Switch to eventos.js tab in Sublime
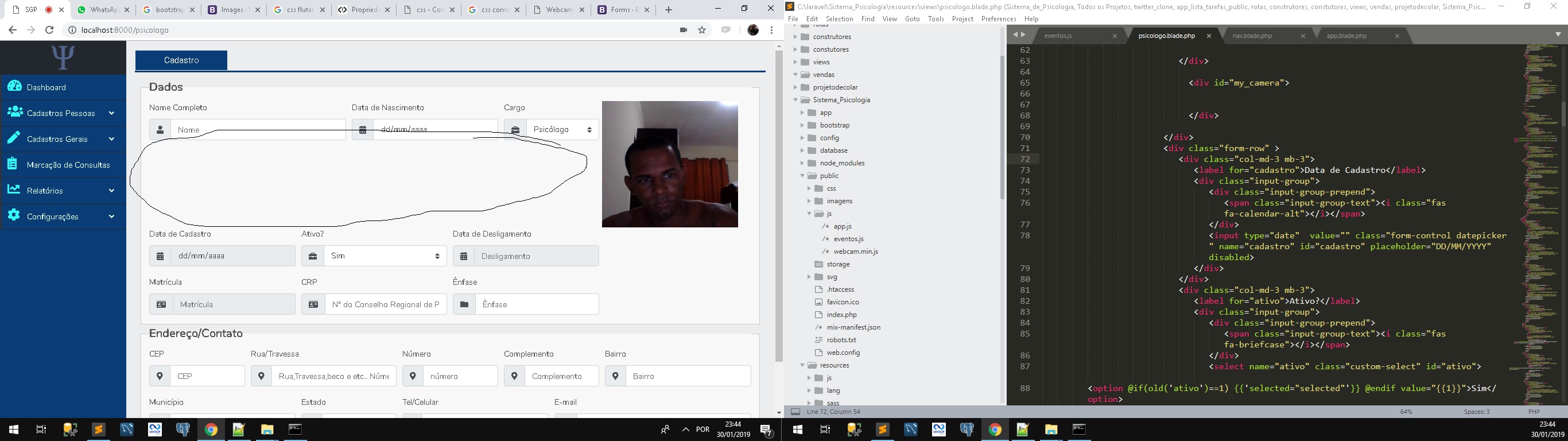 point(1058,36)
